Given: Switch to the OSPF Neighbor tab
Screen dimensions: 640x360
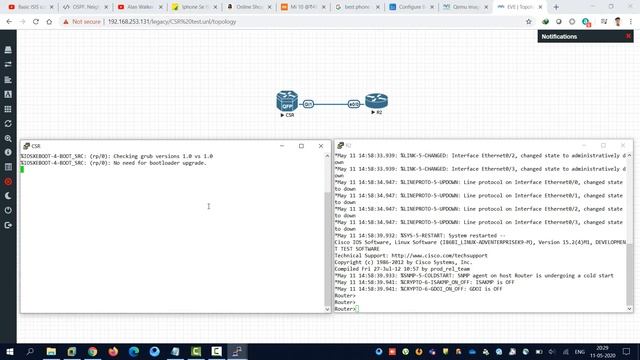Looking at the screenshot, I should click(85, 7).
